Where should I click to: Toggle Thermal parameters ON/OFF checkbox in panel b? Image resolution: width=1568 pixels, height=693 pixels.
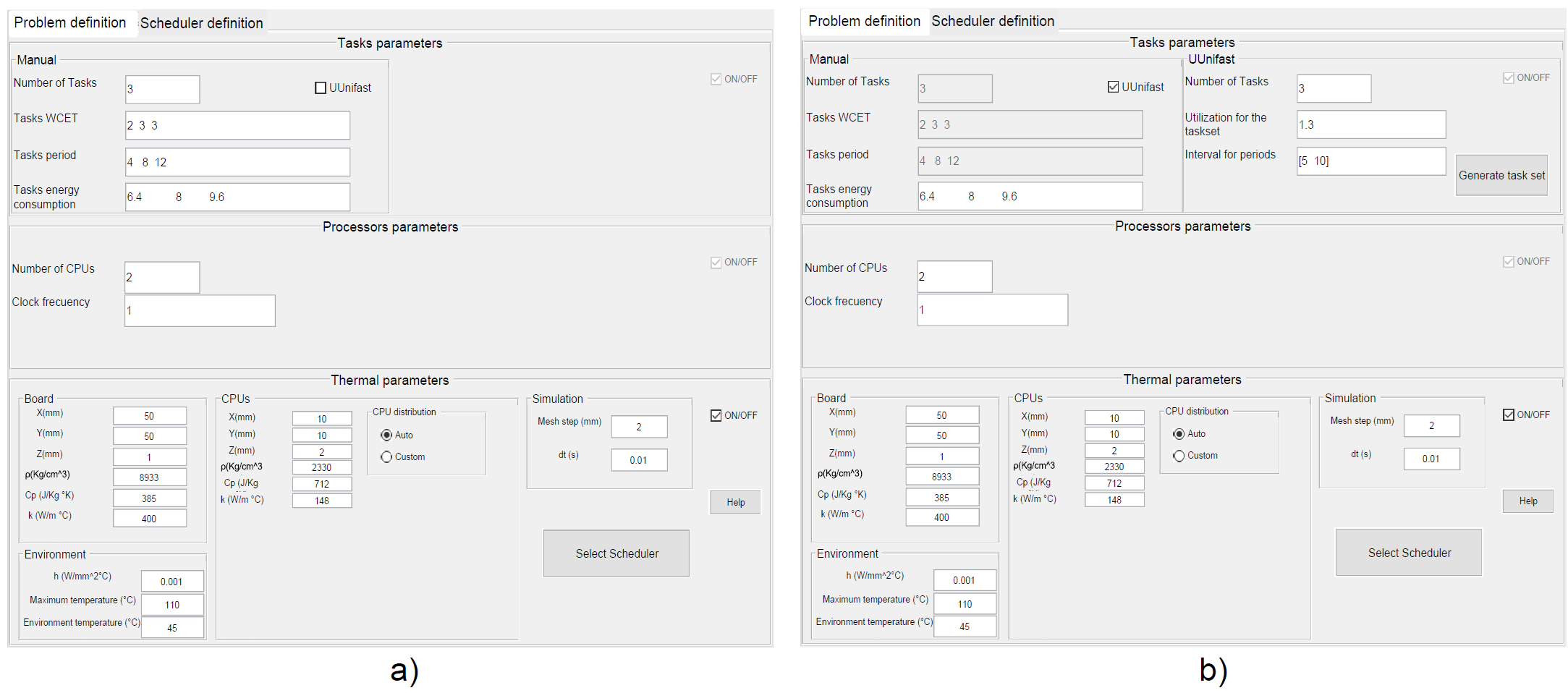(x=1509, y=414)
